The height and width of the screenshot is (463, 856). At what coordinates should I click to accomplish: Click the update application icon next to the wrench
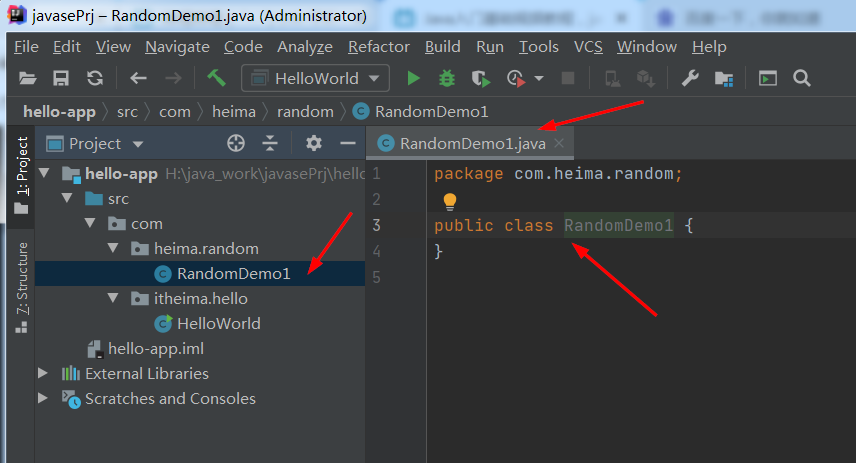645,79
